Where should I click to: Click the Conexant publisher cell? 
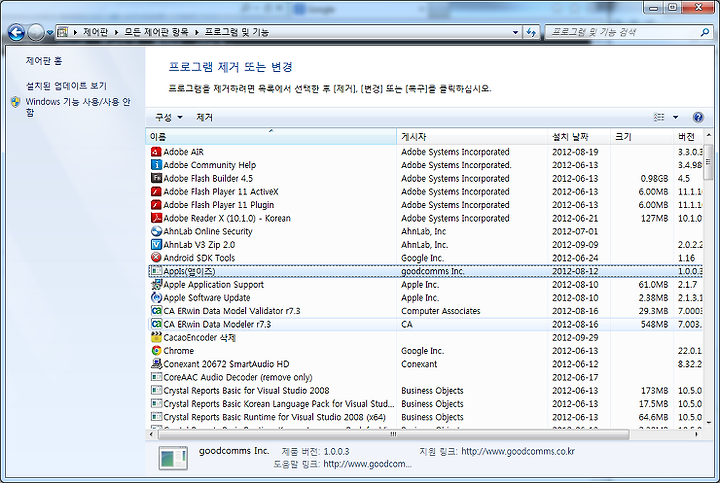[419, 364]
